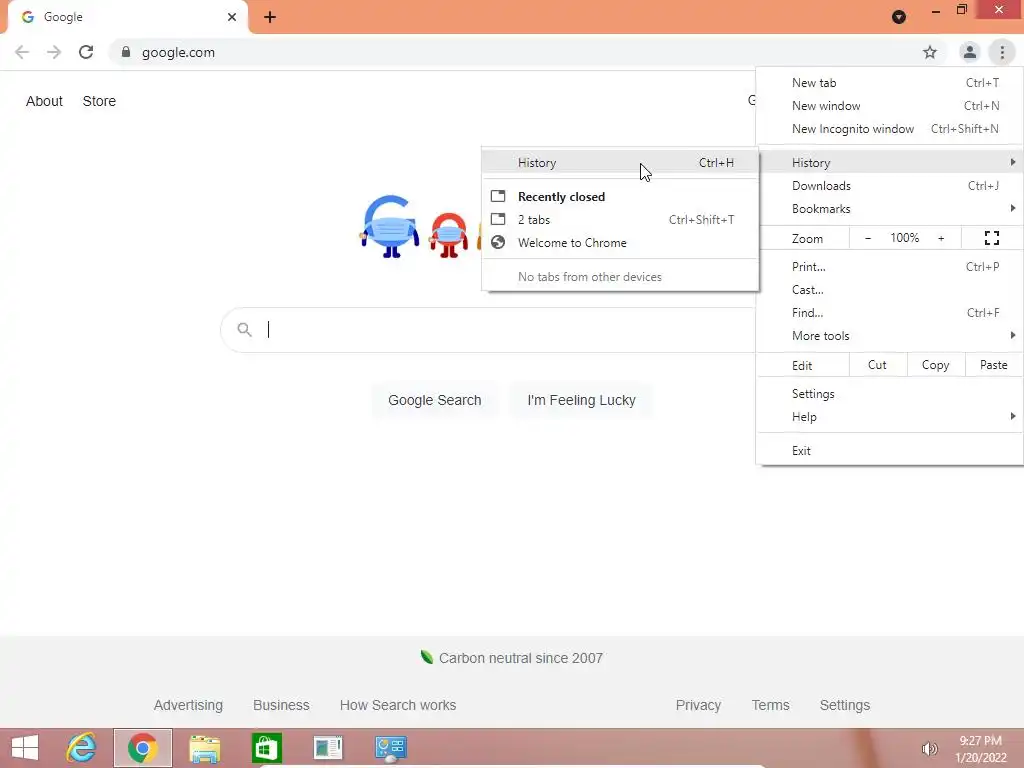Click the lock icon beside google.com
Screen dimensions: 1024x768
tap(126, 52)
